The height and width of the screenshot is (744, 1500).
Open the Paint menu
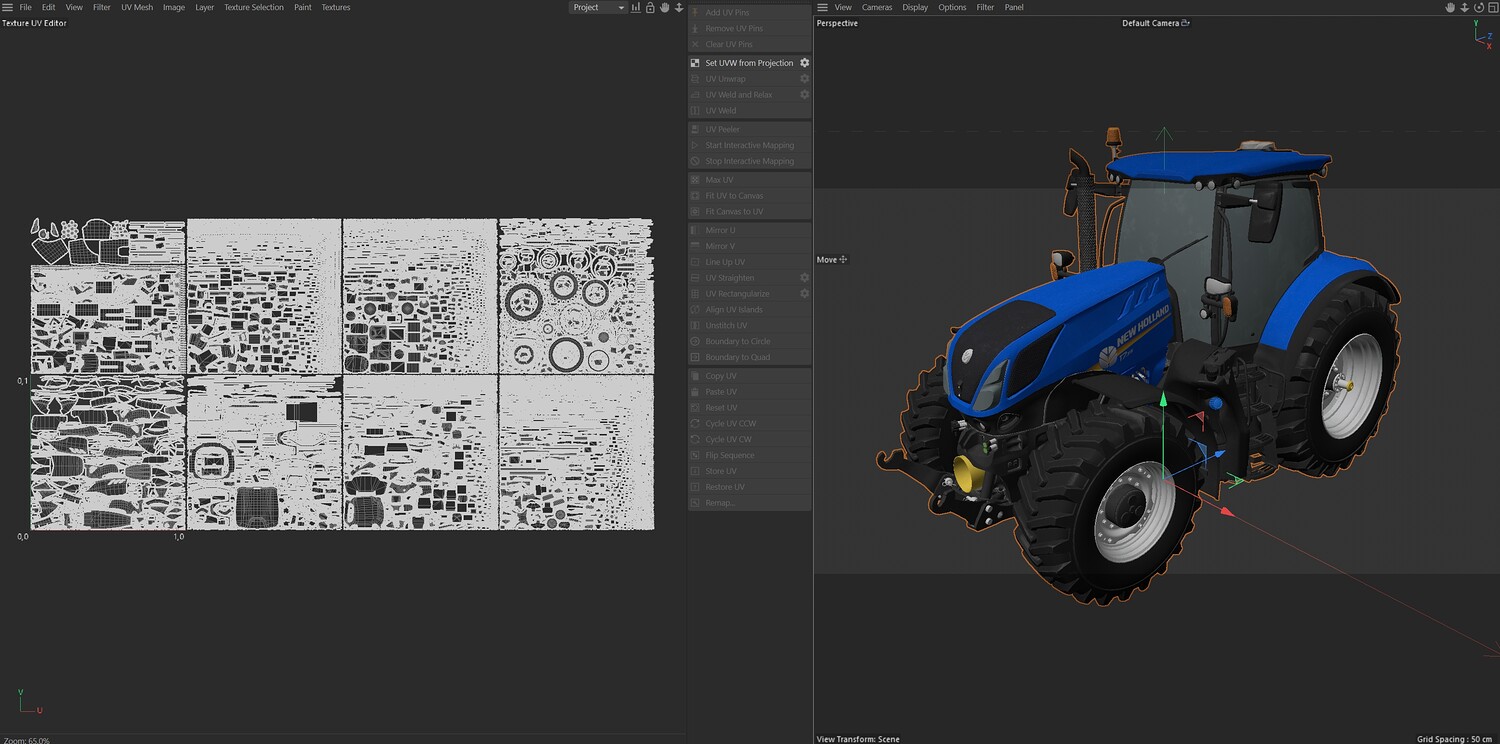(x=303, y=7)
